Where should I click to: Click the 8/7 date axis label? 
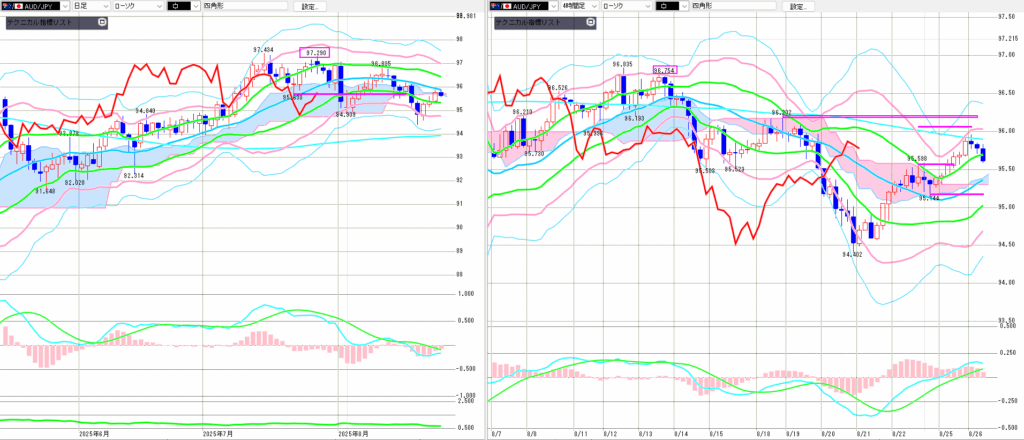[497, 433]
